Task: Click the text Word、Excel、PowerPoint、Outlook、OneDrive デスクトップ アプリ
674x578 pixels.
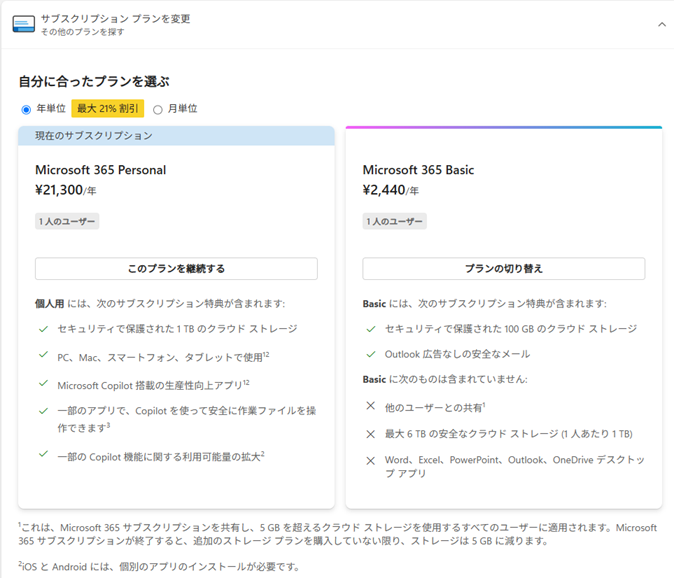Action: coord(515,467)
